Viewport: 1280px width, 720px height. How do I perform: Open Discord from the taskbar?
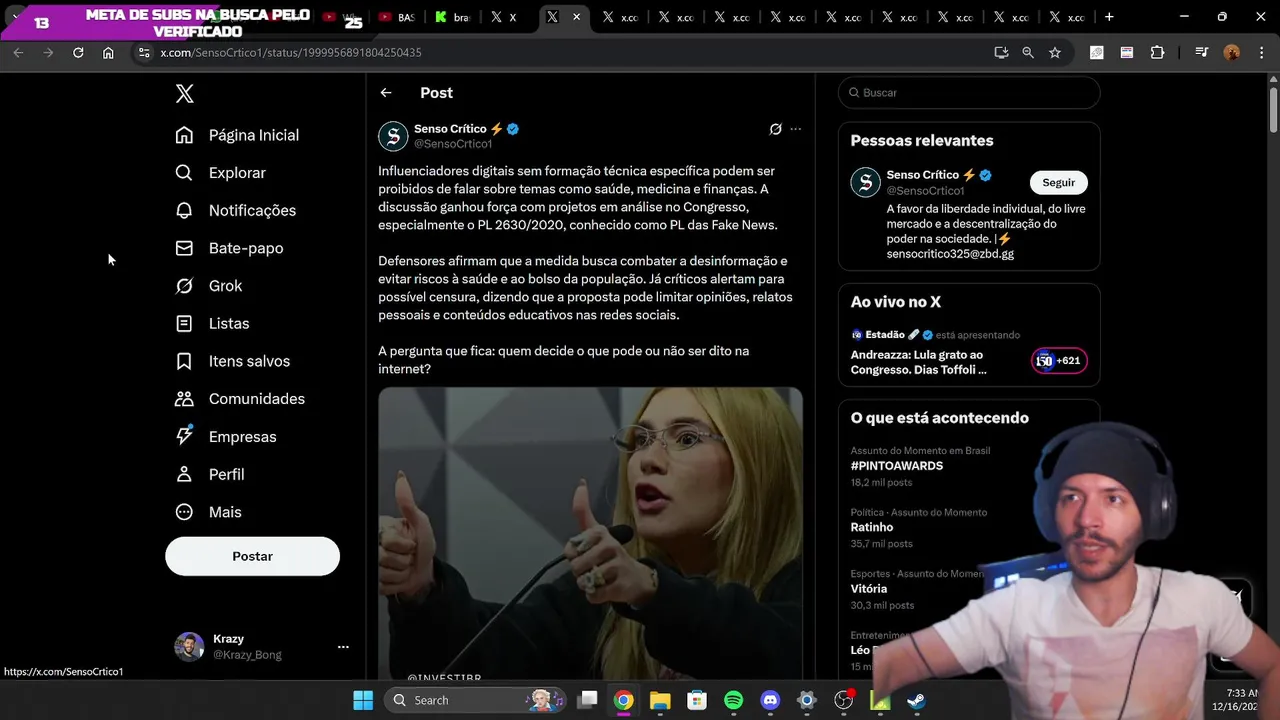(770, 700)
